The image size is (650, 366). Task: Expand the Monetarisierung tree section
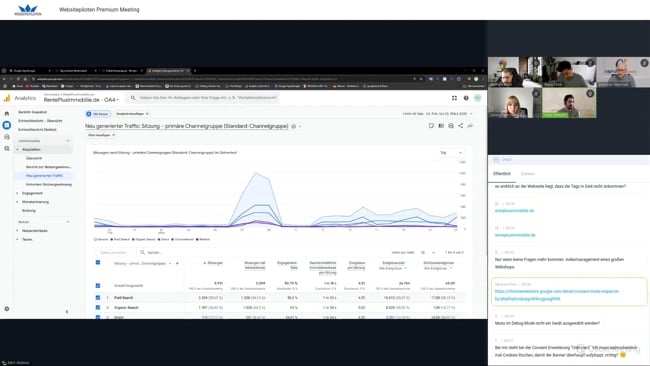pyautogui.click(x=17, y=202)
